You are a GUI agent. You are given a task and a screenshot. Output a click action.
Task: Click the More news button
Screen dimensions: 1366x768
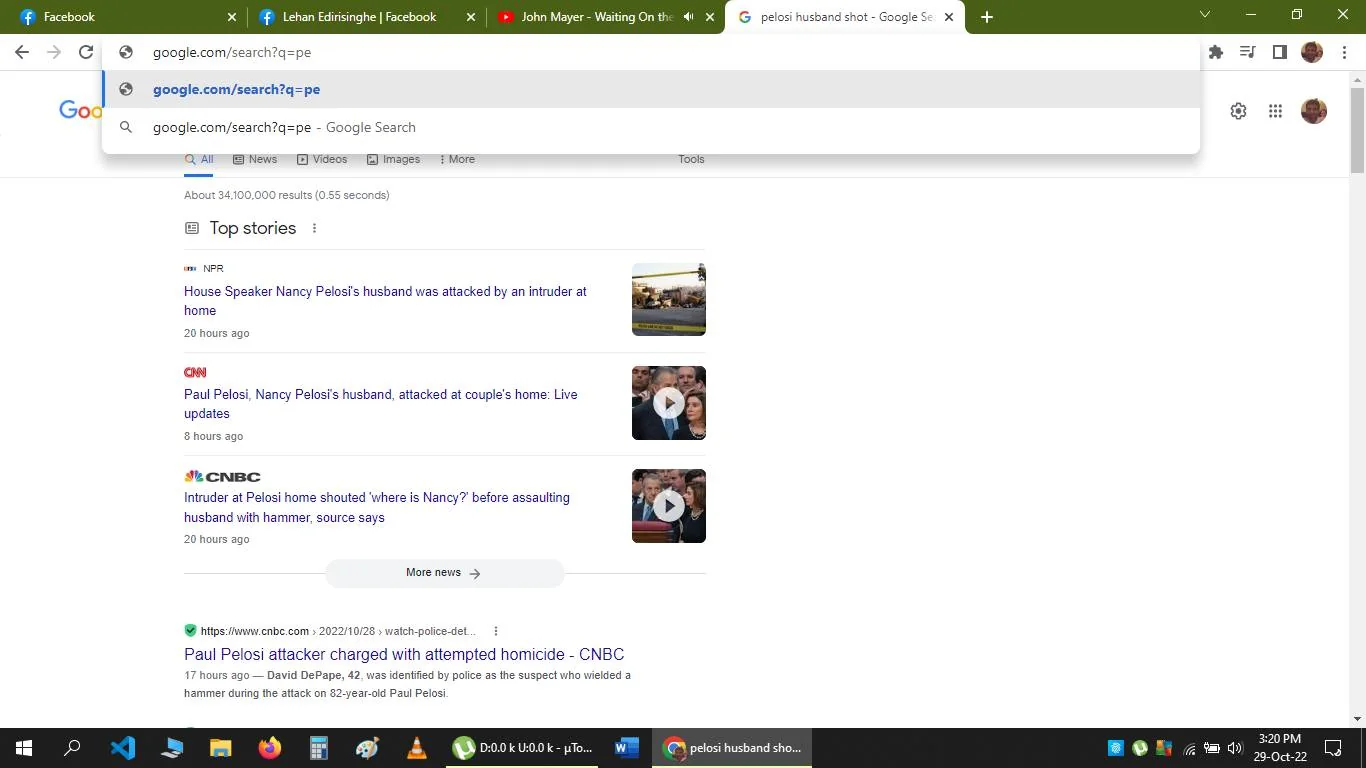pyautogui.click(x=444, y=573)
